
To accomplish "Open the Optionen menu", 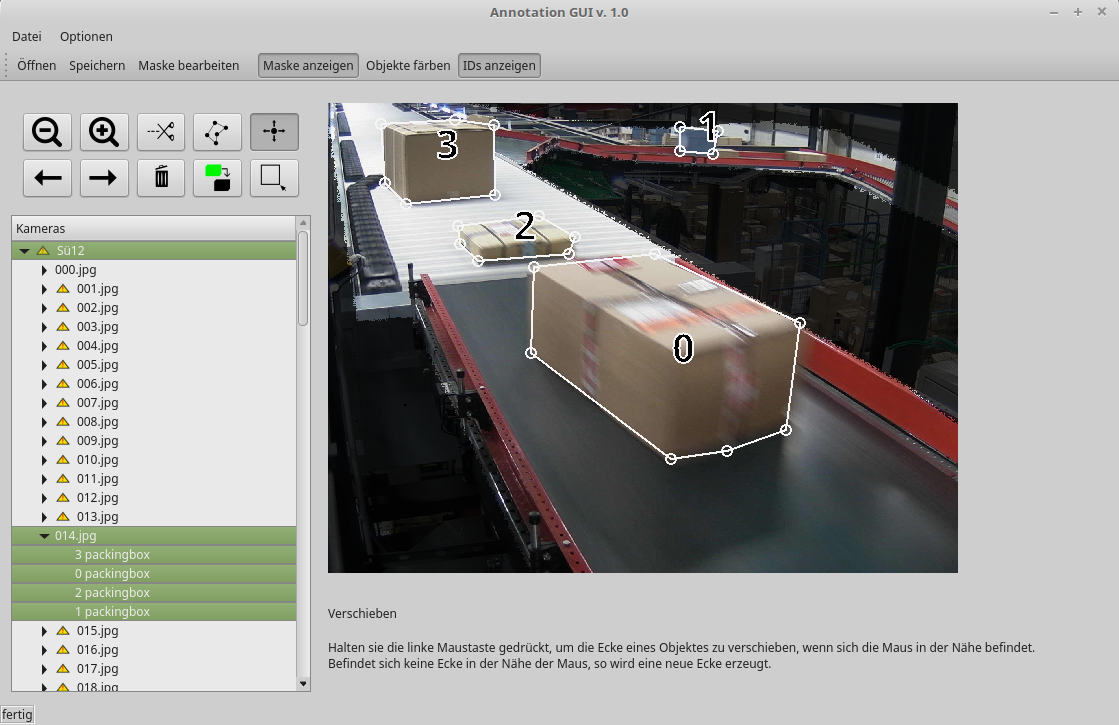I will [x=86, y=37].
